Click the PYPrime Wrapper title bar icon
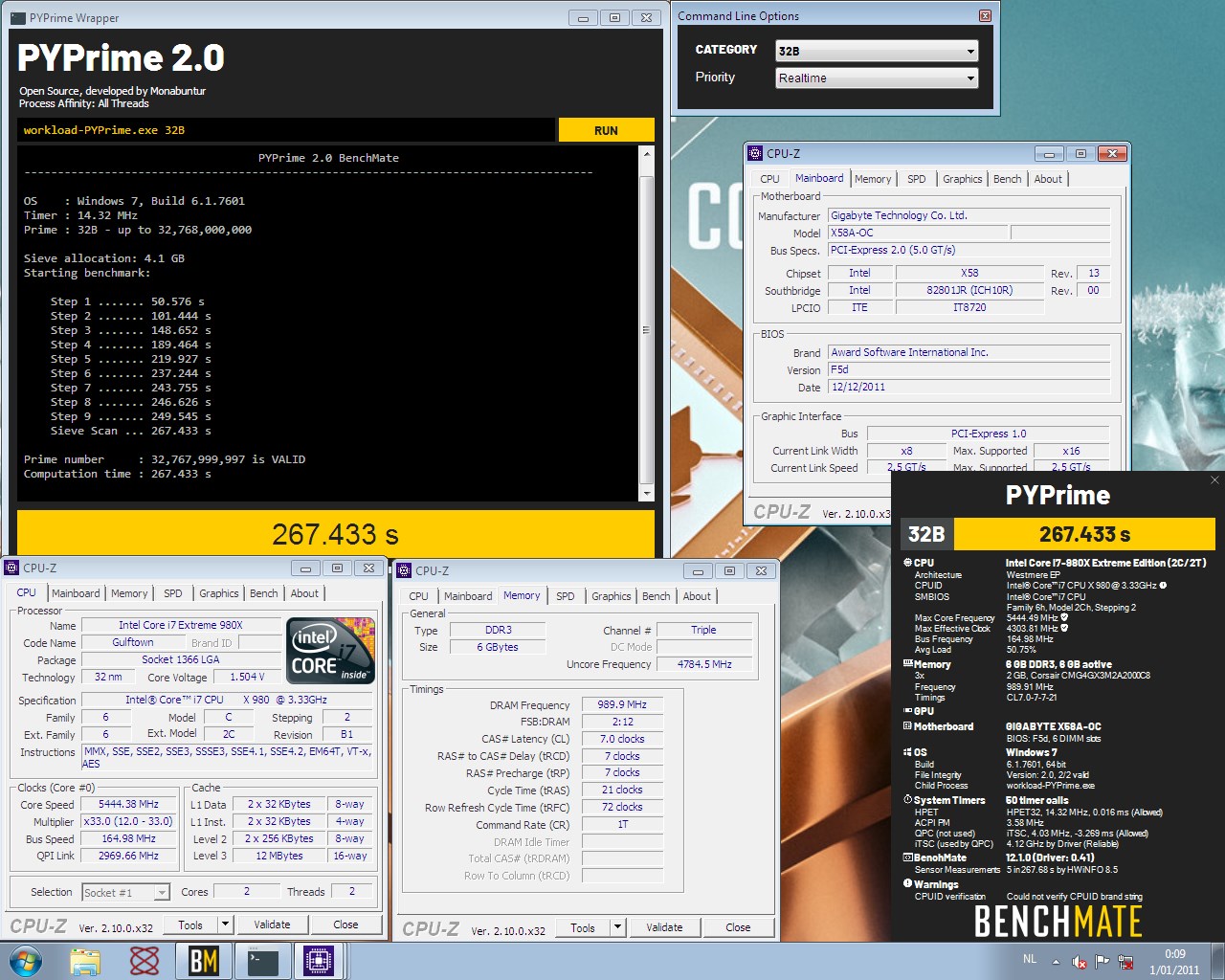1225x980 pixels. 17,17
